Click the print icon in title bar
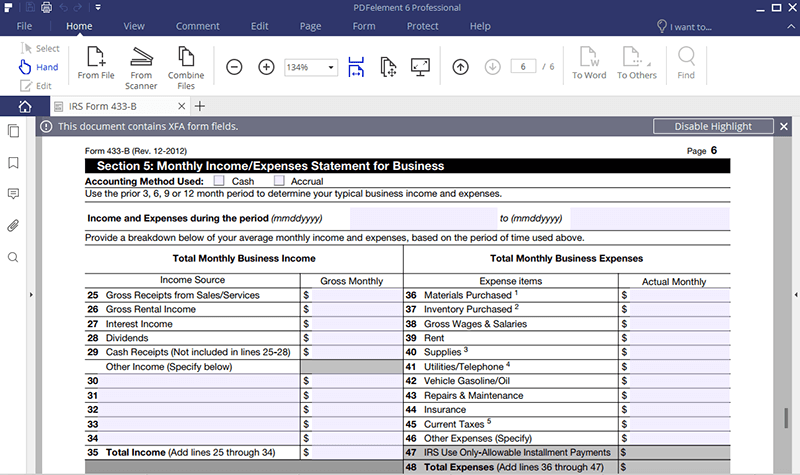Image resolution: width=800 pixels, height=475 pixels. point(46,7)
